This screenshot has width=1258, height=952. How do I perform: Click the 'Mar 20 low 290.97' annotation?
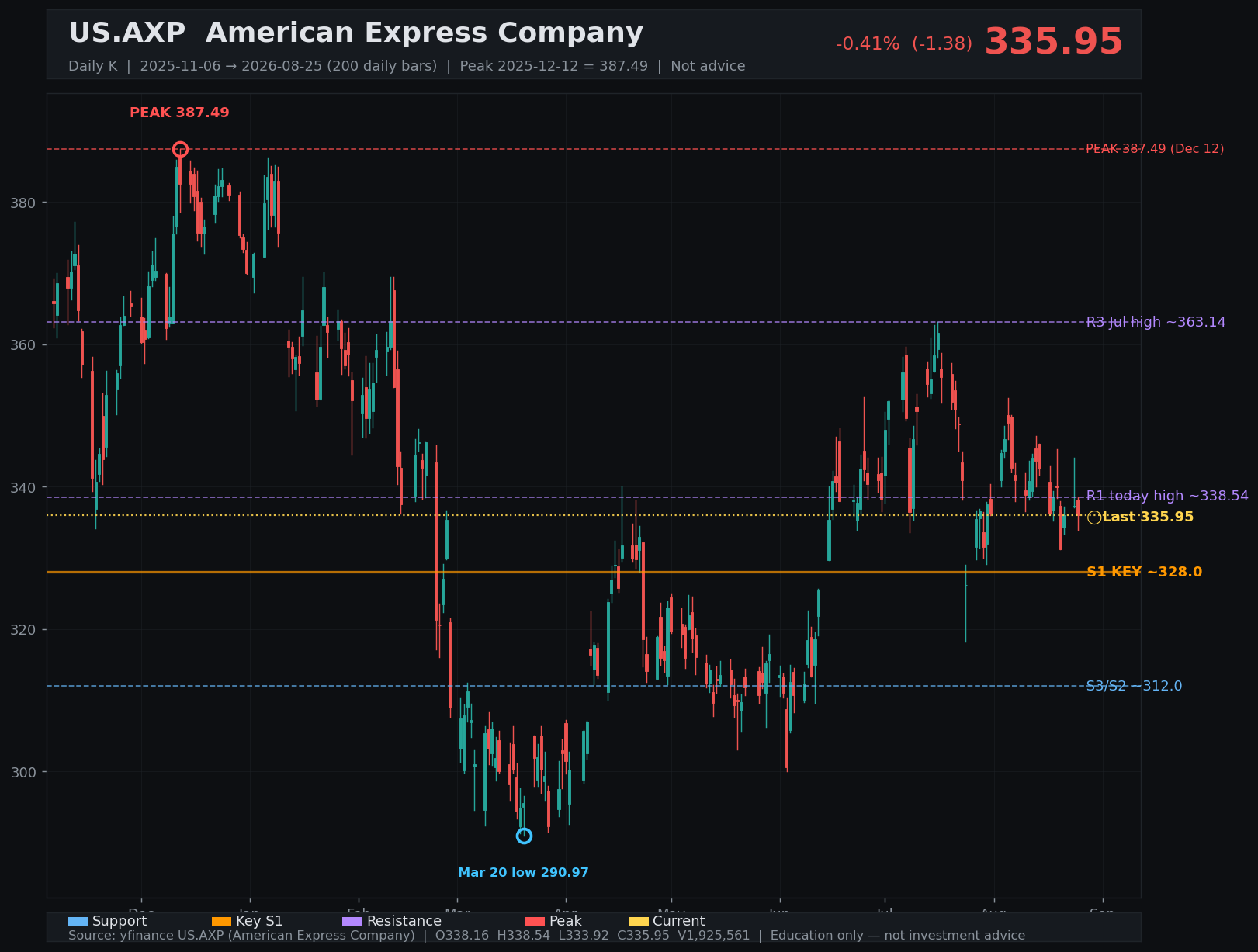[x=523, y=873]
